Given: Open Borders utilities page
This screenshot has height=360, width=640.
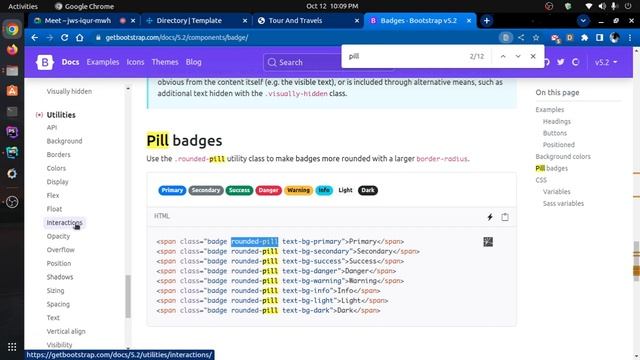Looking at the screenshot, I should click(x=58, y=155).
